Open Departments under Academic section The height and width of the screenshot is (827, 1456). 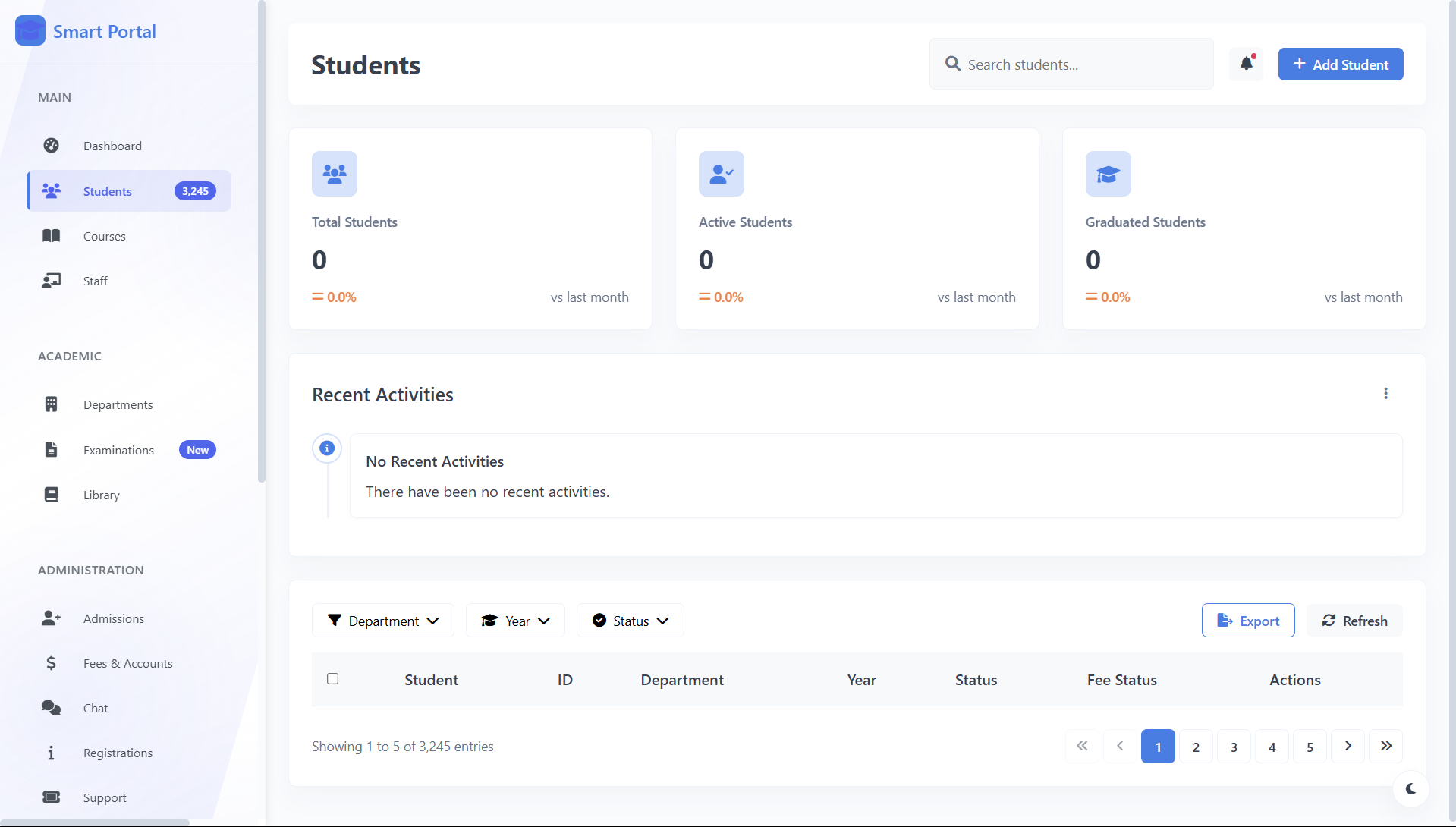point(118,404)
